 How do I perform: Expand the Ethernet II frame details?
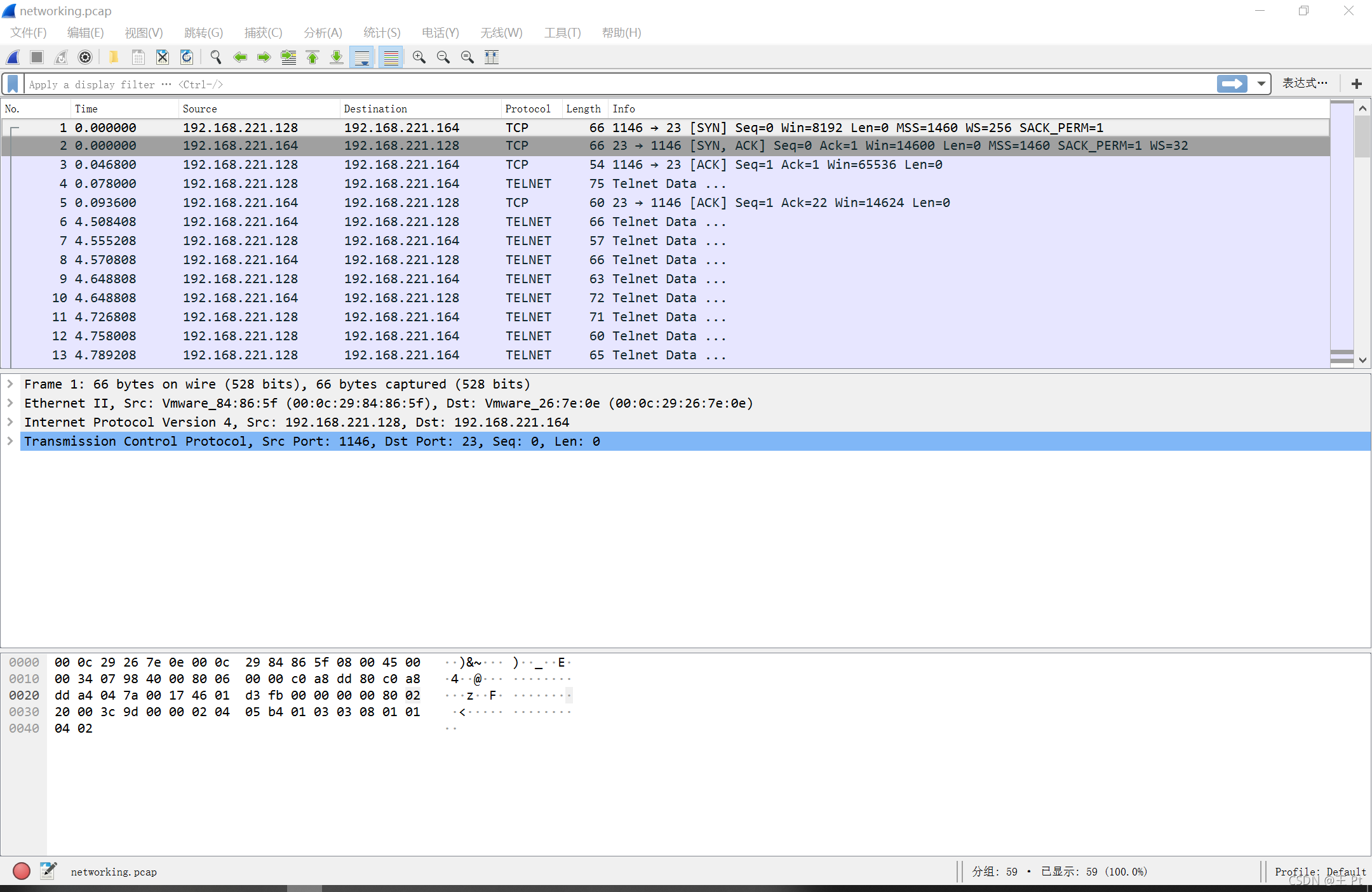[10, 403]
